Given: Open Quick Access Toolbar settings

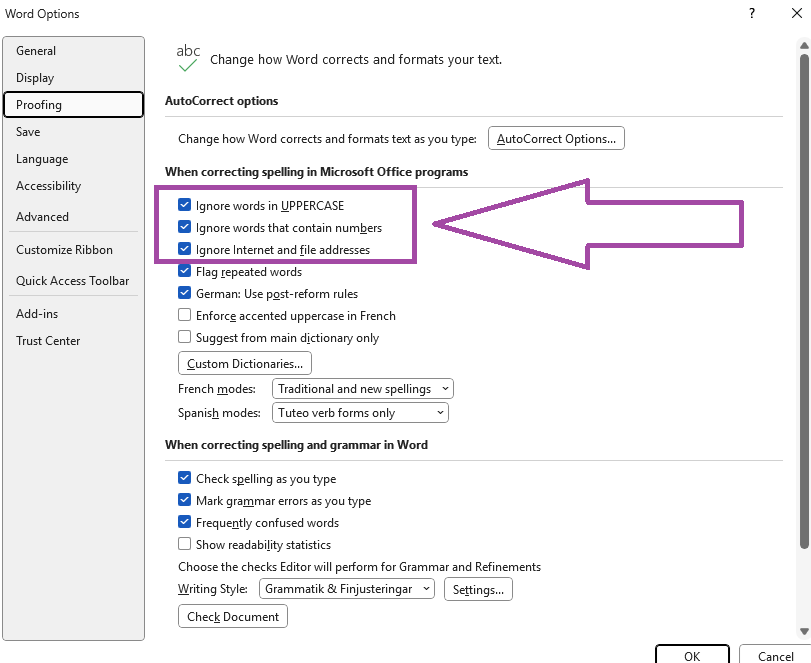Looking at the screenshot, I should [73, 281].
